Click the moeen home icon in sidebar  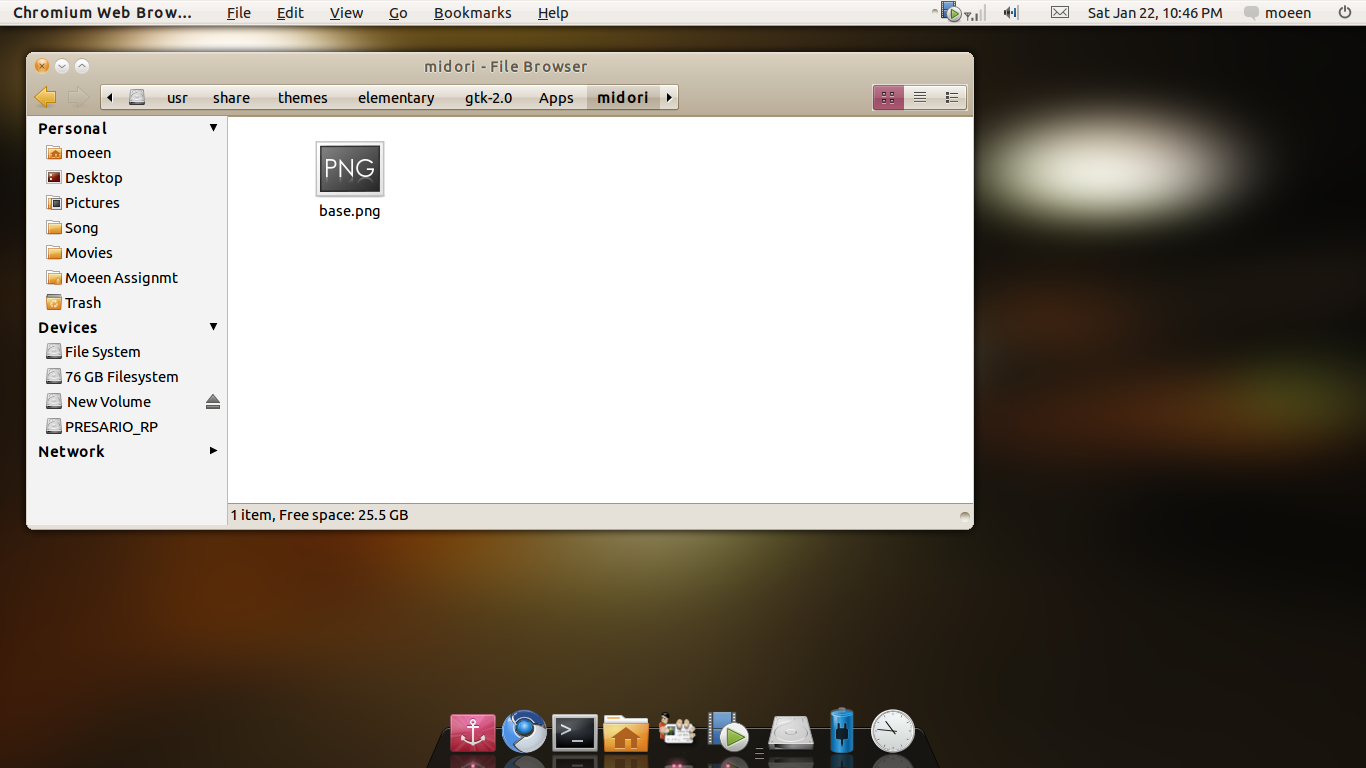(x=54, y=153)
